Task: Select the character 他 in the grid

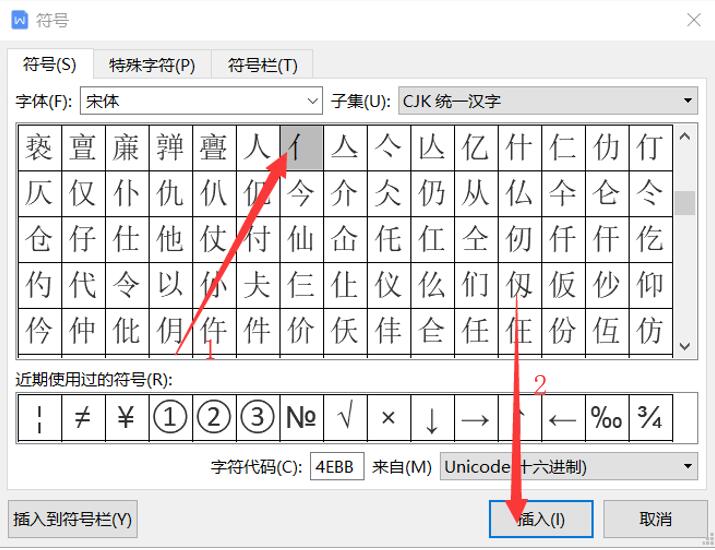Action: [171, 239]
